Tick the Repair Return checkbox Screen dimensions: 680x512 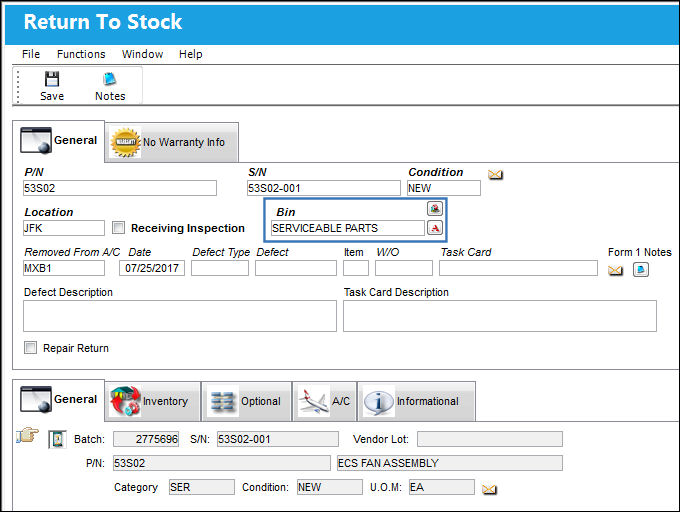click(x=30, y=348)
